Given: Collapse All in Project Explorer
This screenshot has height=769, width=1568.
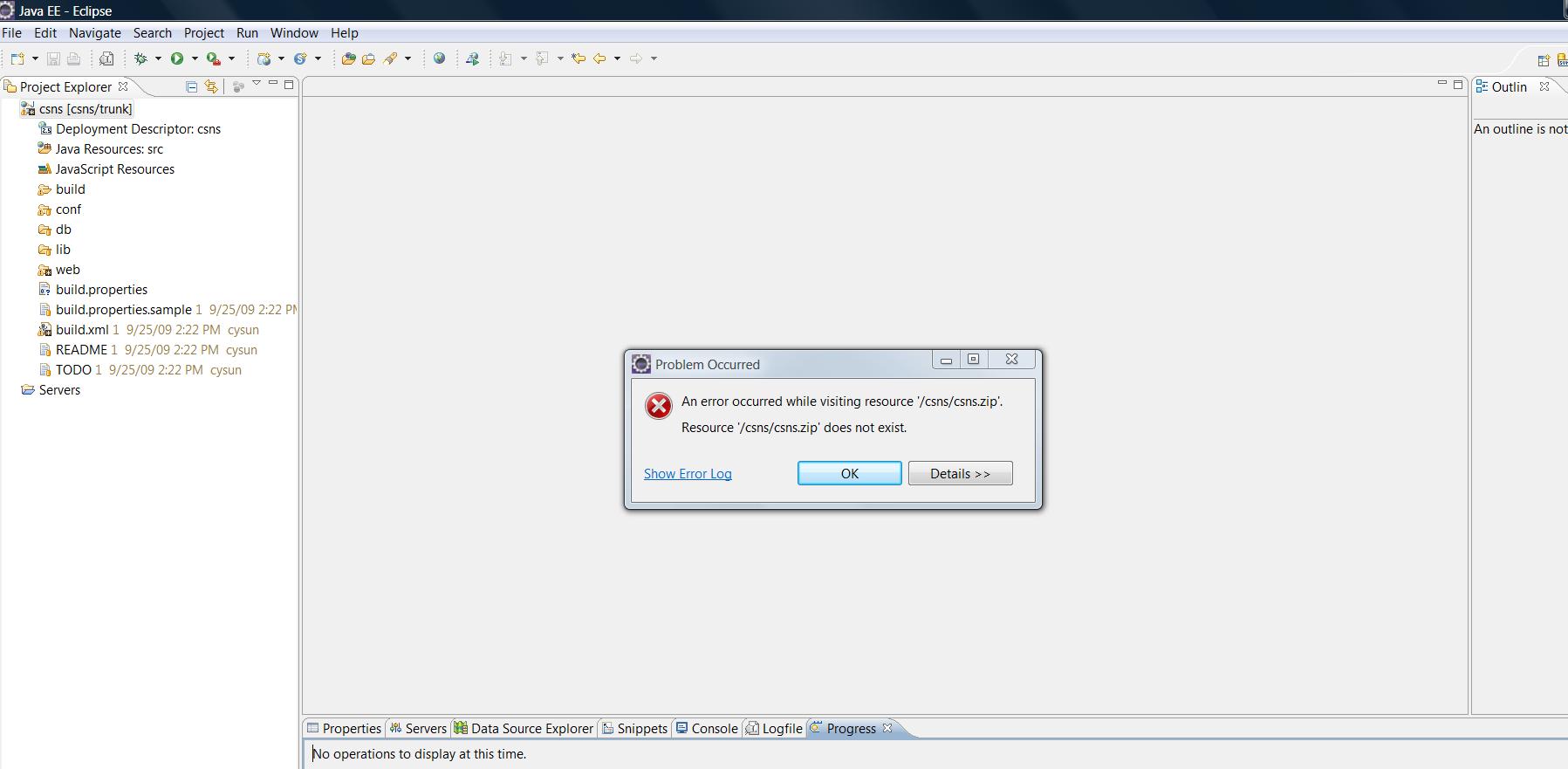Looking at the screenshot, I should pyautogui.click(x=192, y=86).
